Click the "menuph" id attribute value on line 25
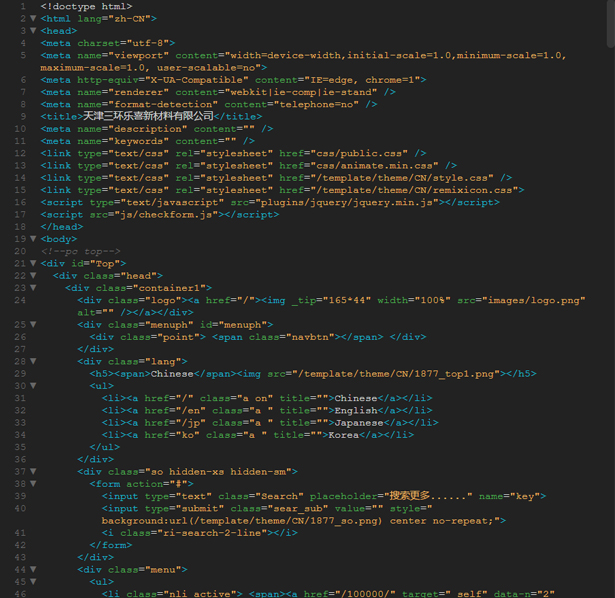The width and height of the screenshot is (615, 598). (243, 325)
